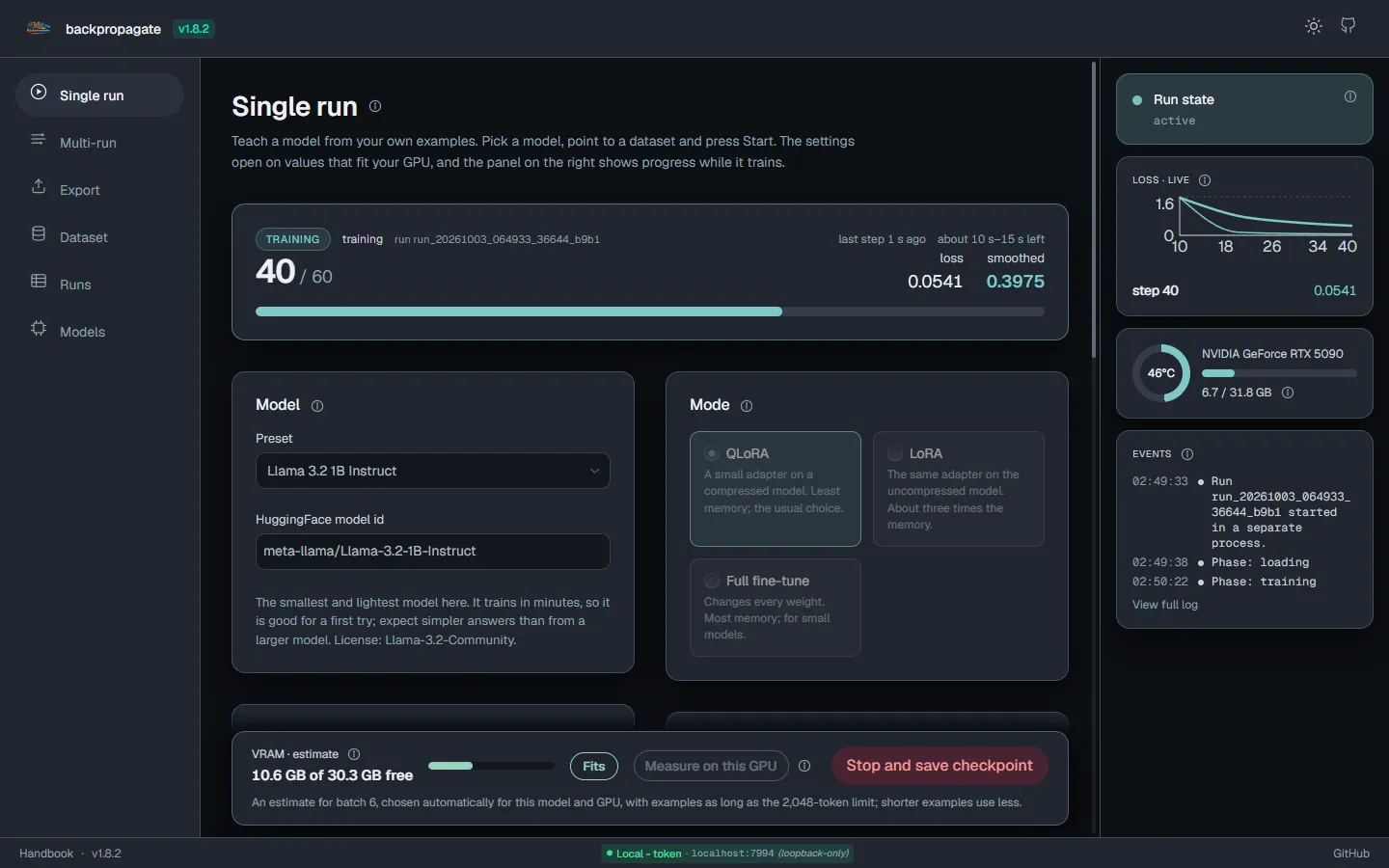
Task: Select the Full fine-tune mode radio
Action: (712, 581)
